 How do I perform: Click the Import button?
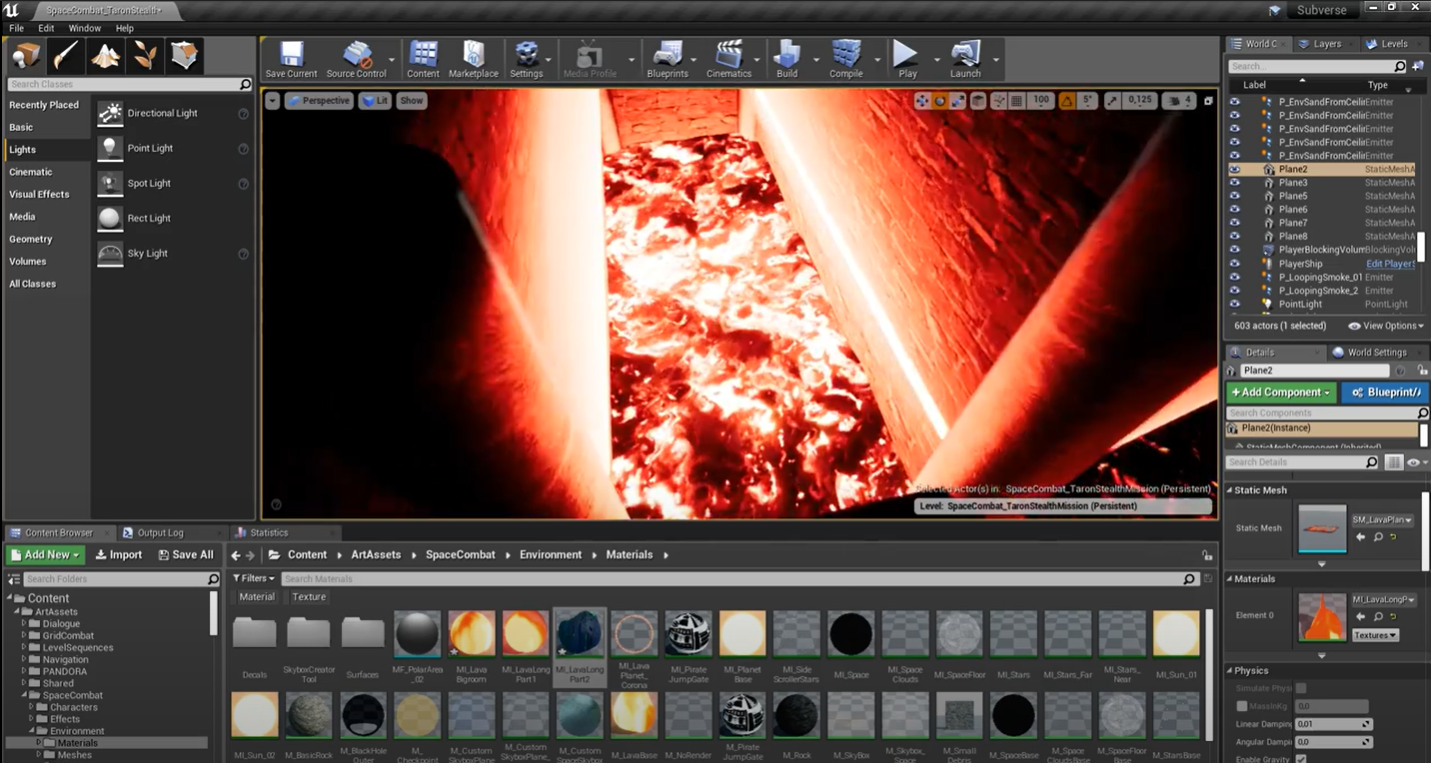point(119,555)
